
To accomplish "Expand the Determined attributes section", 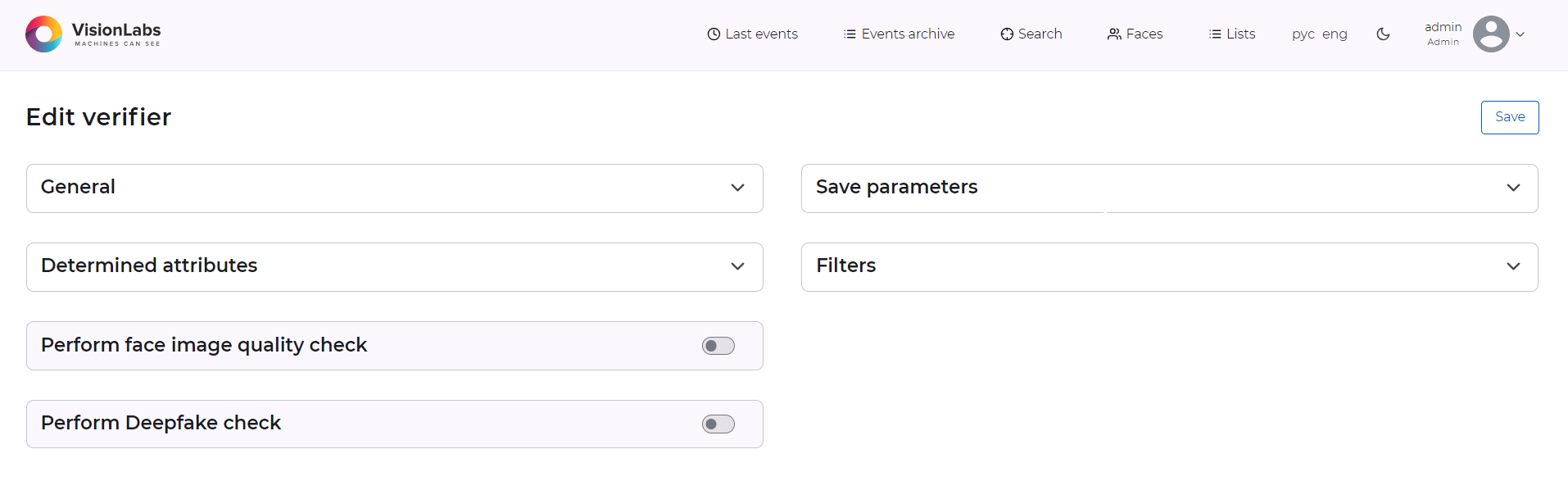I will (x=737, y=266).
